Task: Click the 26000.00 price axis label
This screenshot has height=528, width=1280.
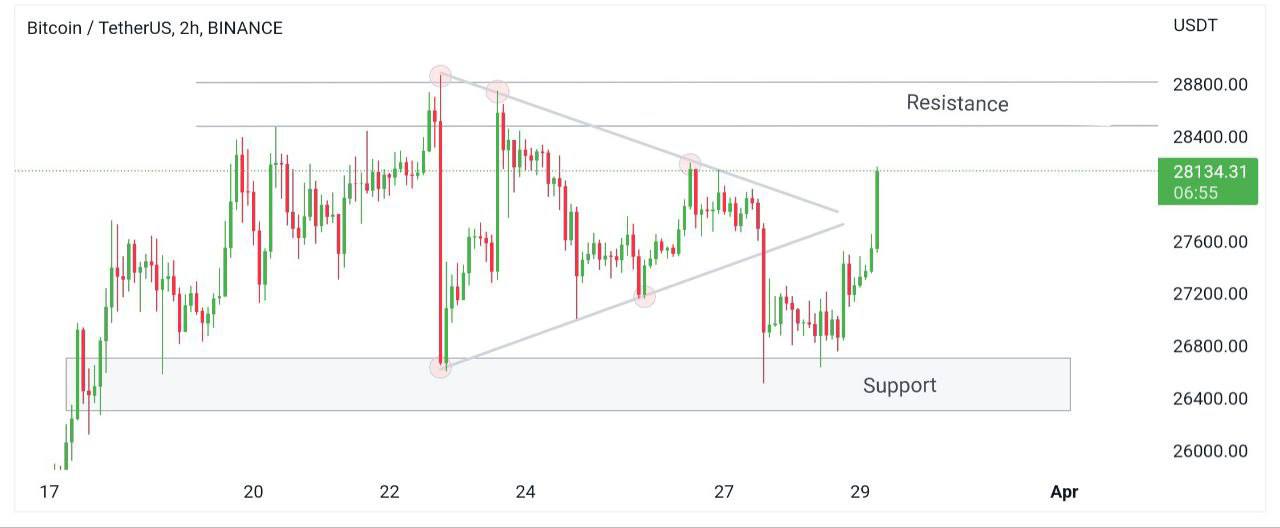Action: pyautogui.click(x=1210, y=451)
